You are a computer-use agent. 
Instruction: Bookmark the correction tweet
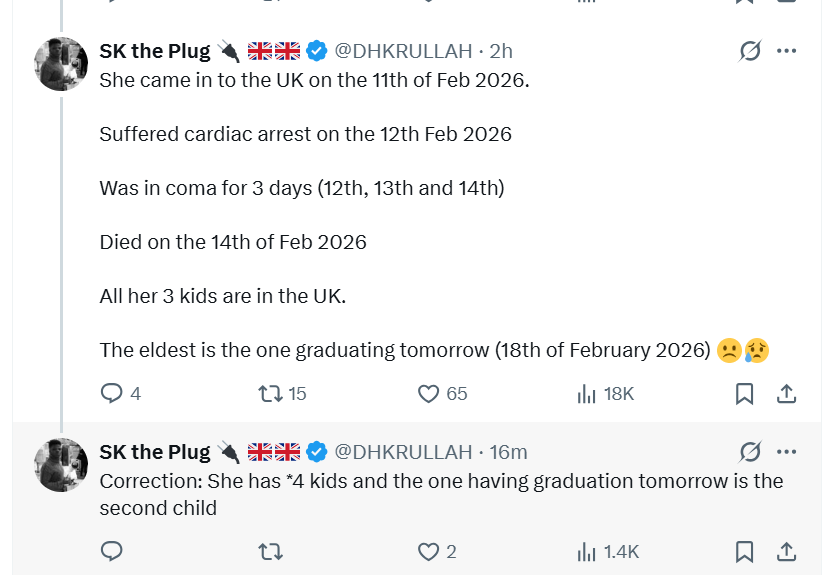point(744,551)
